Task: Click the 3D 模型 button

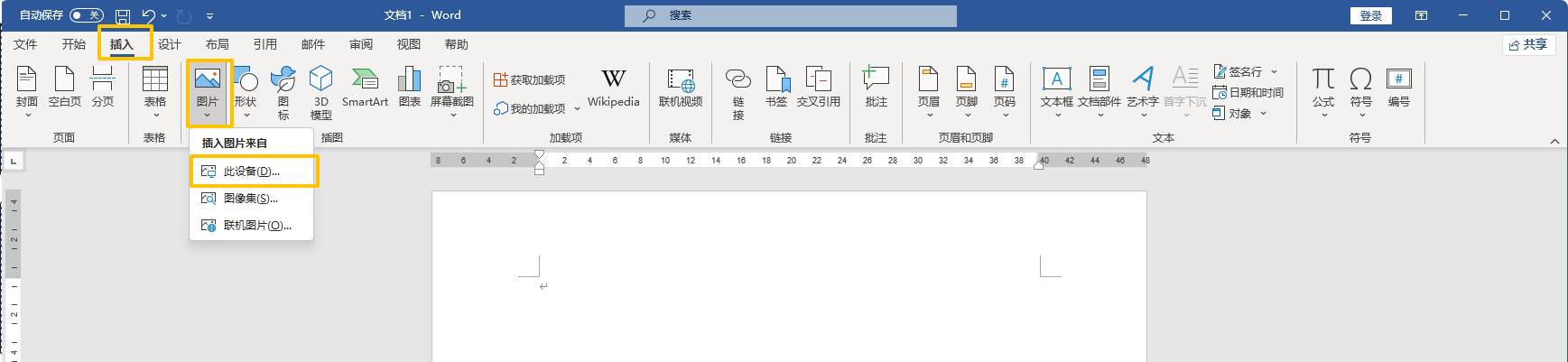Action: point(320,92)
